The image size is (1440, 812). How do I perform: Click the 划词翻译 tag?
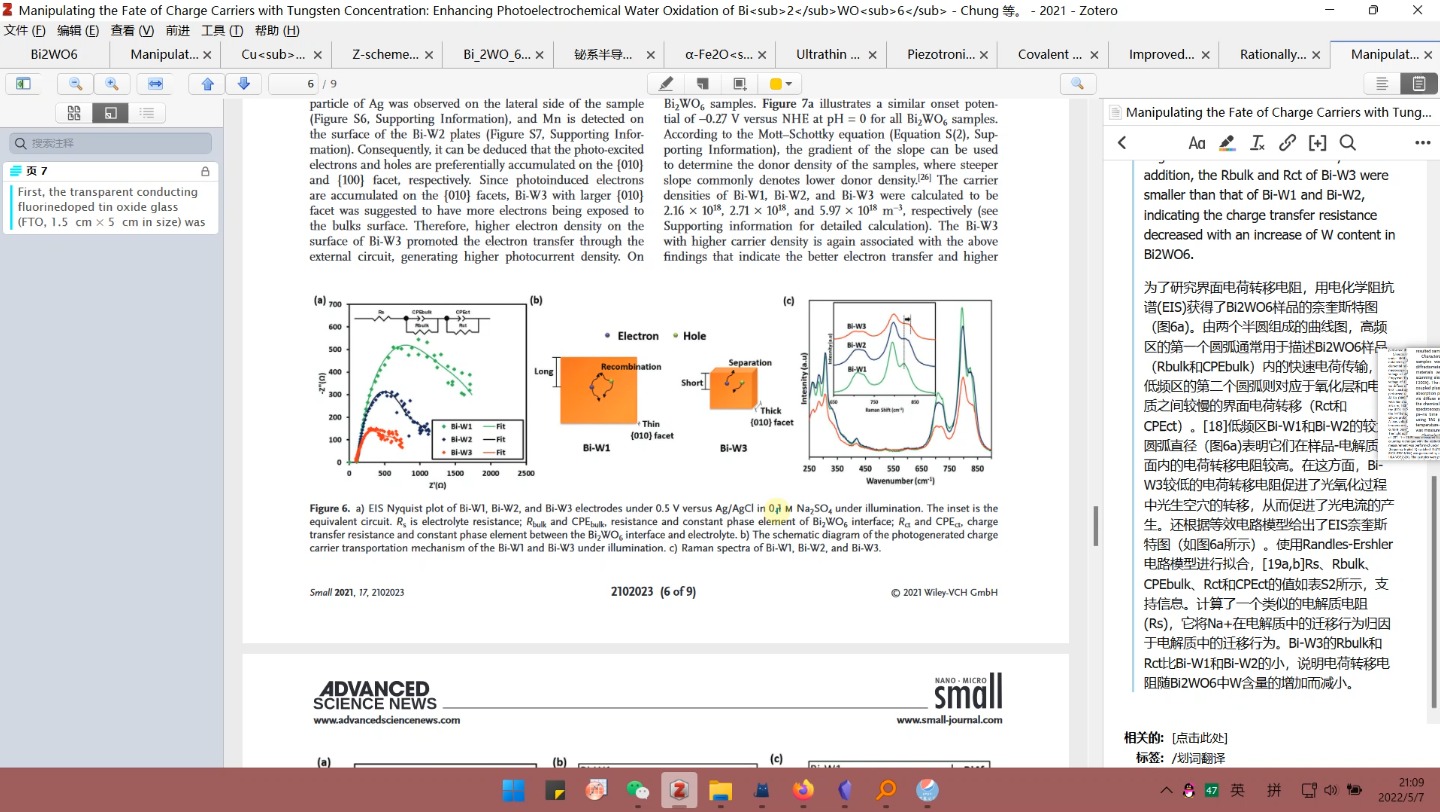point(1198,758)
